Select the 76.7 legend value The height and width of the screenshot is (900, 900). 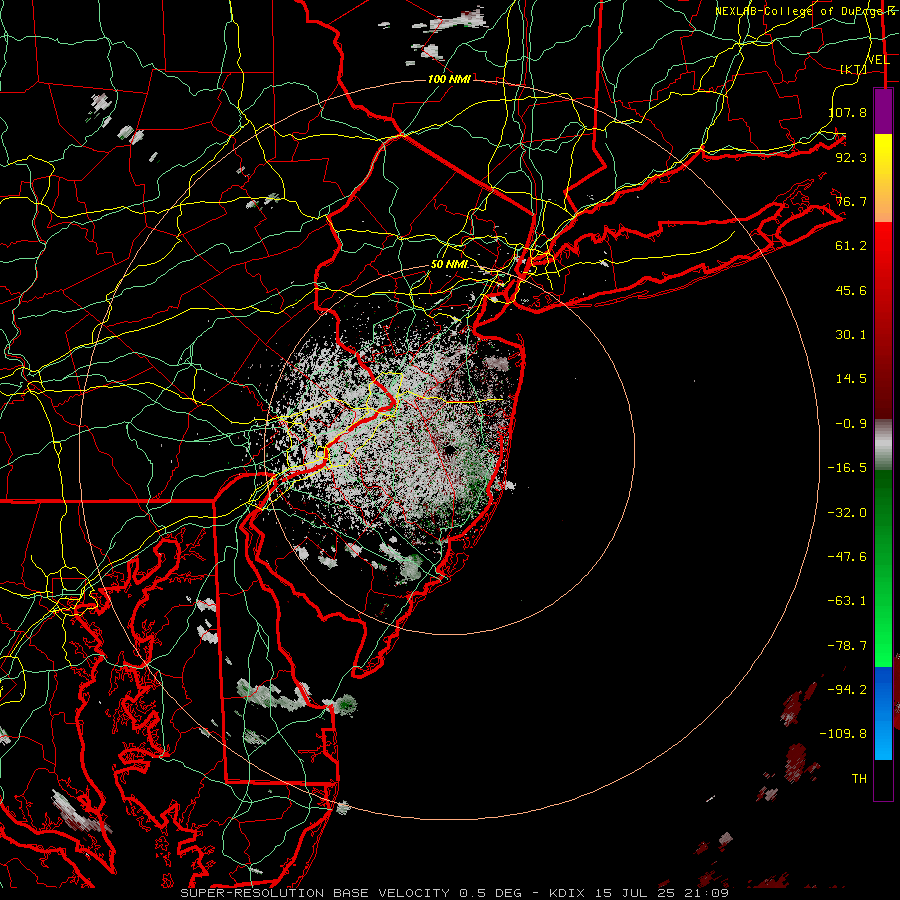coord(851,201)
